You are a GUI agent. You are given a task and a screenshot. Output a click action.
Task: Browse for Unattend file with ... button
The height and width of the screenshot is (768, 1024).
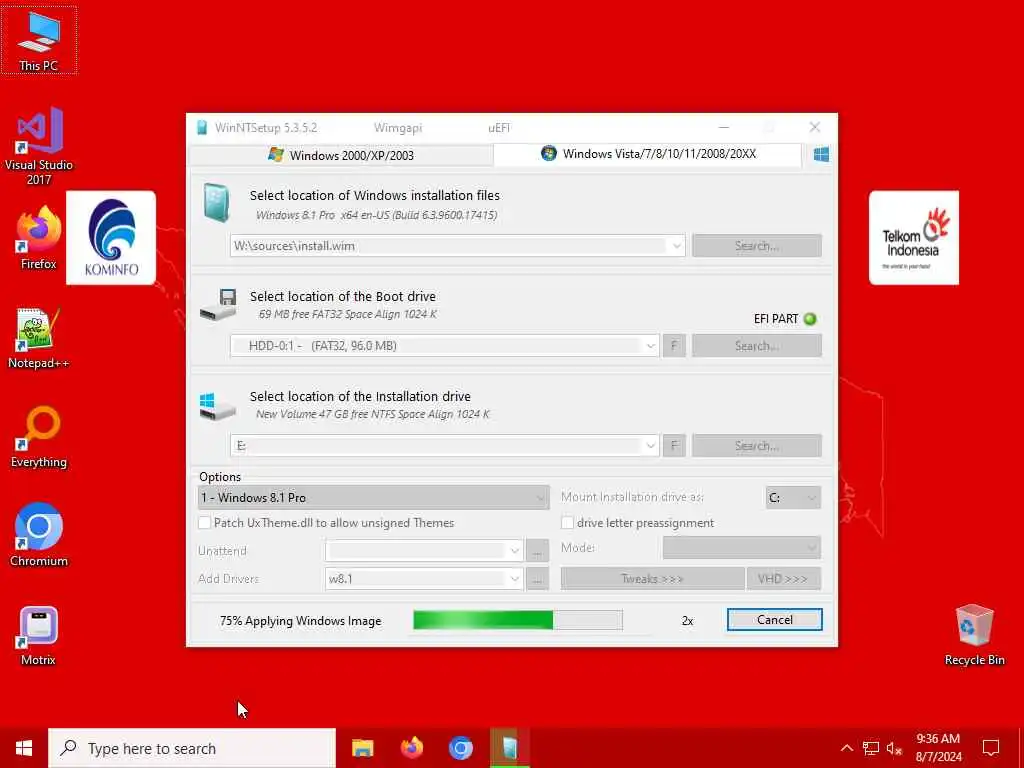537,551
